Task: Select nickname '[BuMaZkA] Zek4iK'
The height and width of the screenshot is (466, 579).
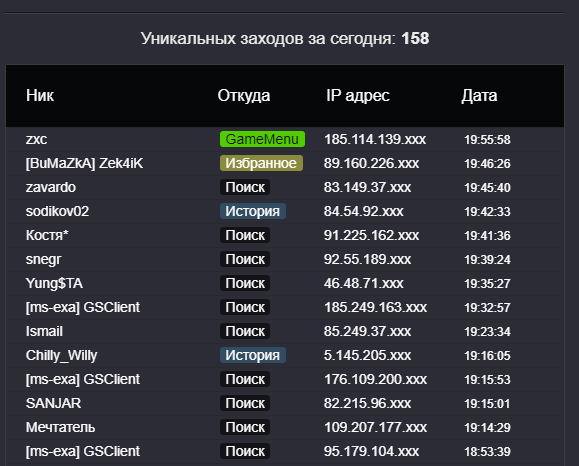Action: 84,163
